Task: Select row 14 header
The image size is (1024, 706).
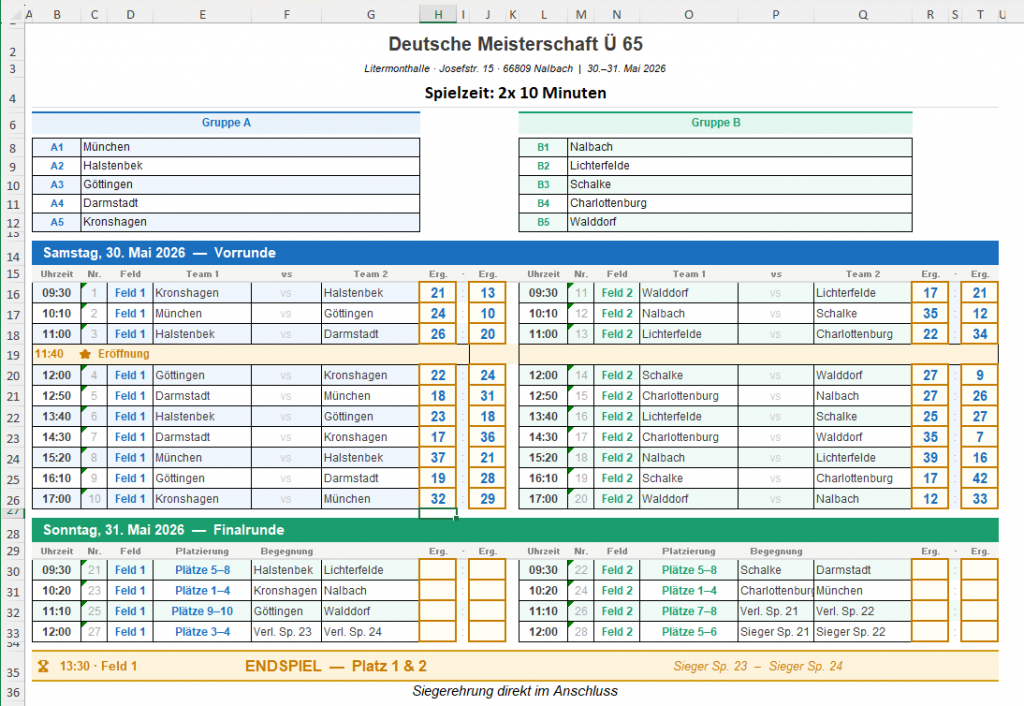Action: click(13, 257)
